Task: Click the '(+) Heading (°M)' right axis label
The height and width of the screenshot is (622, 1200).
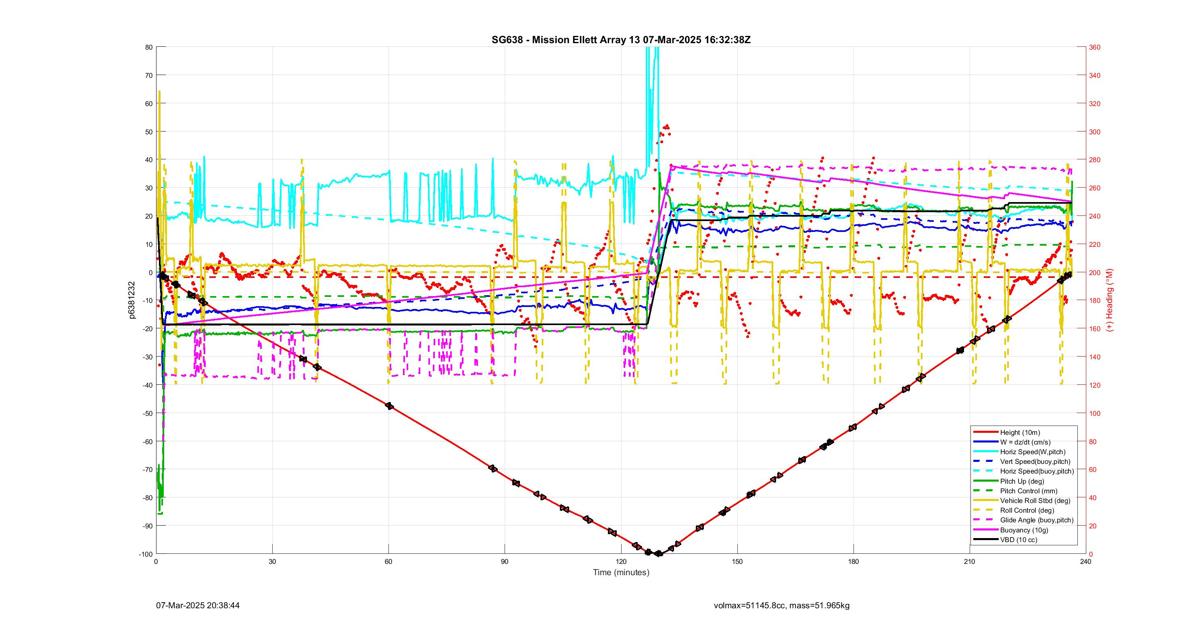Action: (1109, 300)
